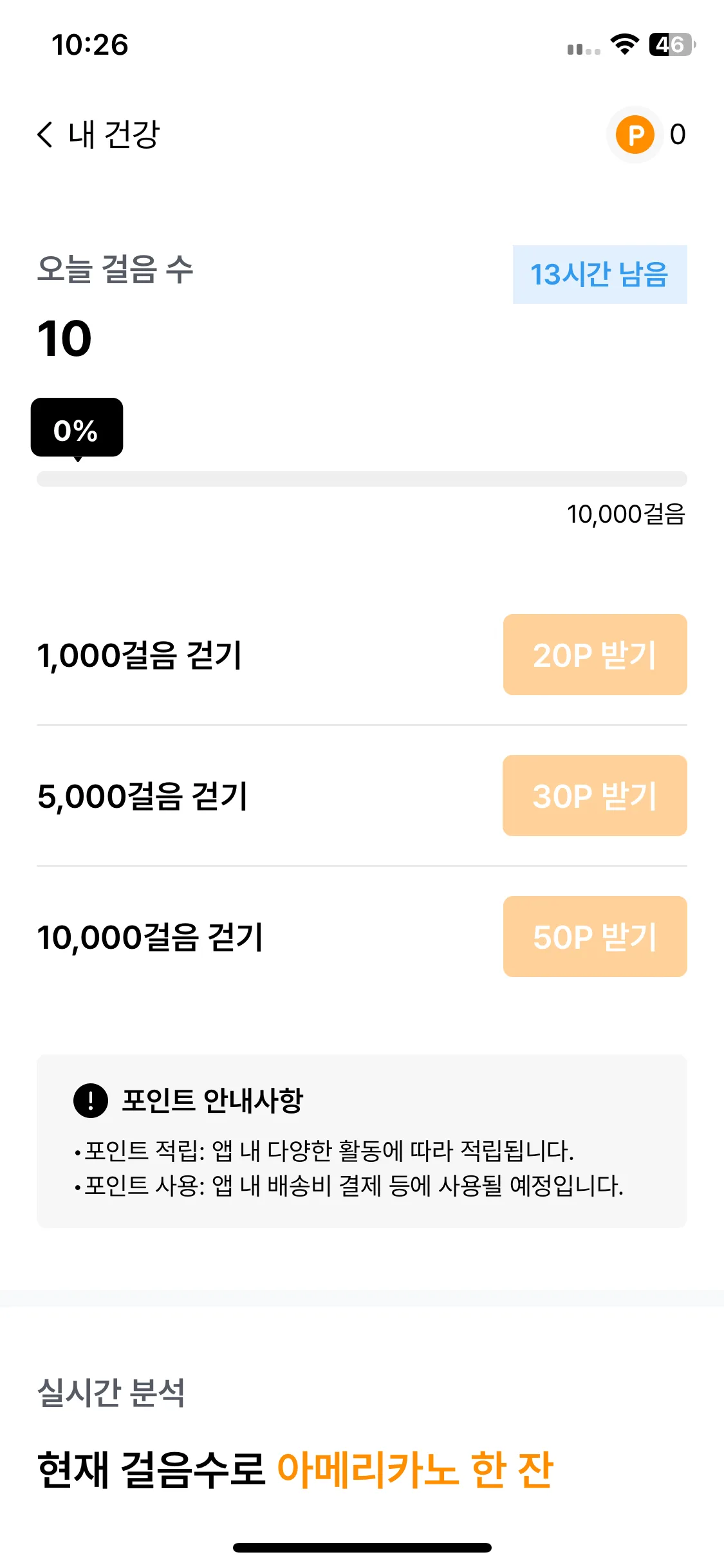Tap the step count progress bar

362,479
